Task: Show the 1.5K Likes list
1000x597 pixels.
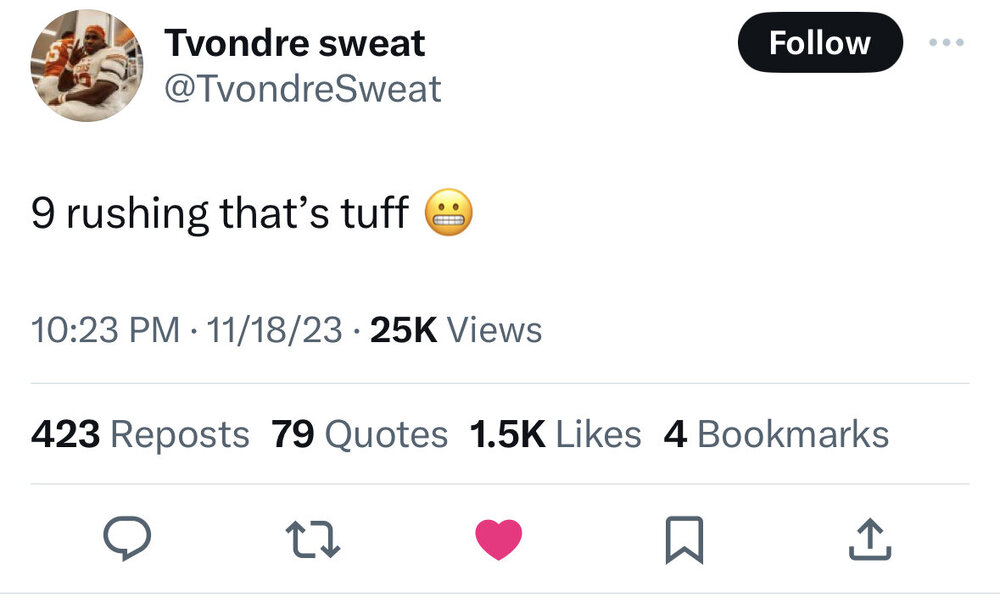Action: [x=555, y=434]
